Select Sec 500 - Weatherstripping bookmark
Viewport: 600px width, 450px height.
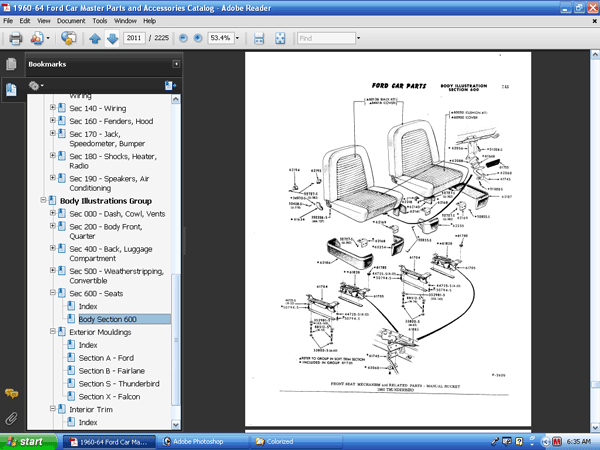coord(116,276)
